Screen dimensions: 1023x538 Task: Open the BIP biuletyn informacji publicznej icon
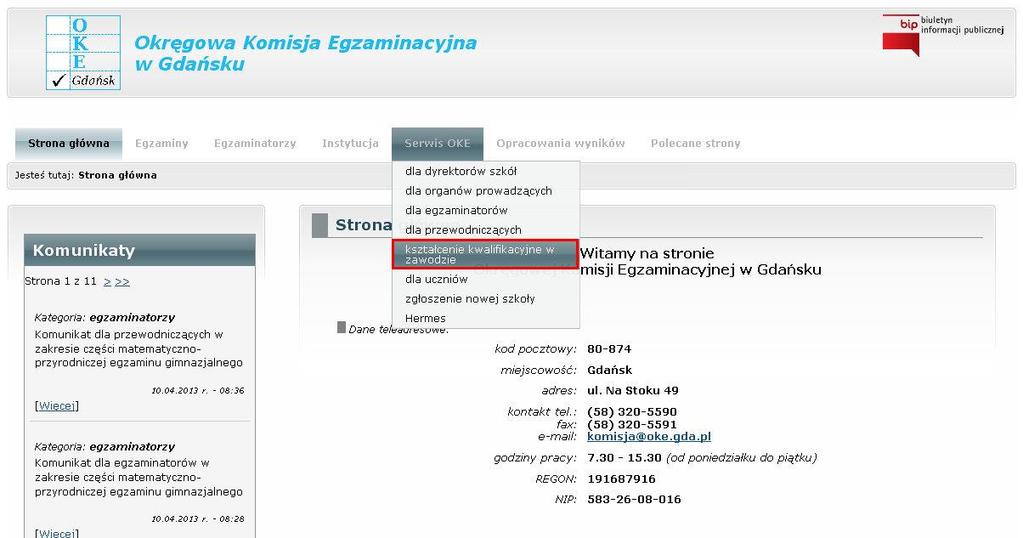943,35
